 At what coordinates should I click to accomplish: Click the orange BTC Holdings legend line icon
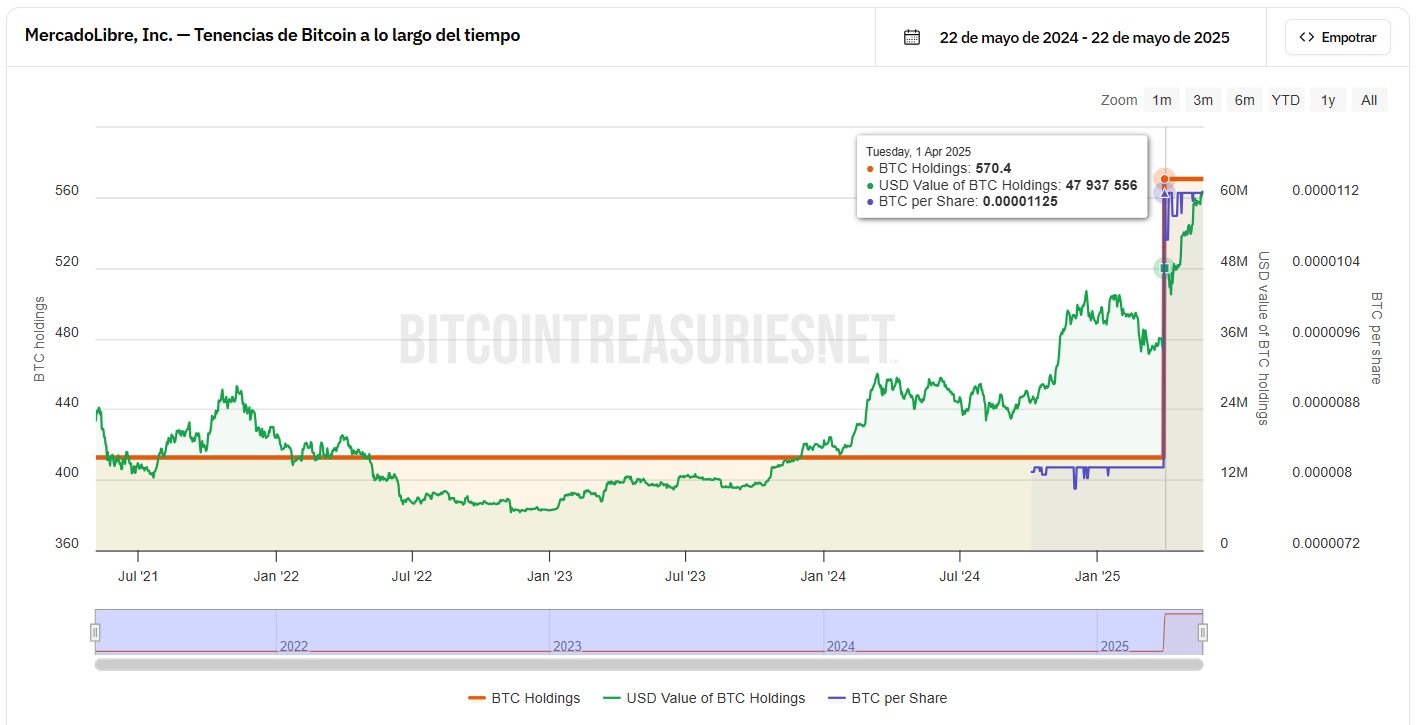(x=476, y=698)
